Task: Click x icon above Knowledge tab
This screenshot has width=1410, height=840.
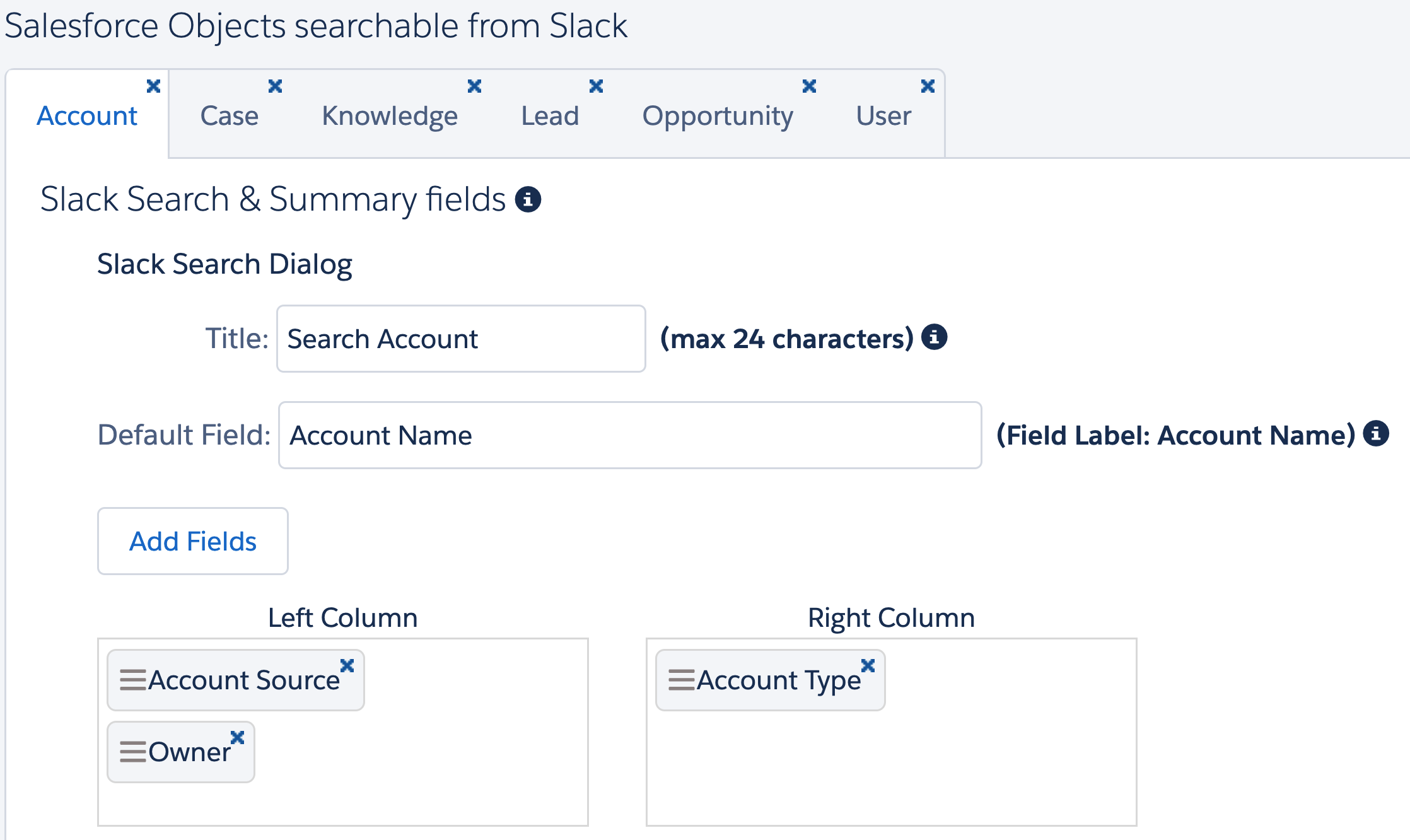Action: point(474,86)
